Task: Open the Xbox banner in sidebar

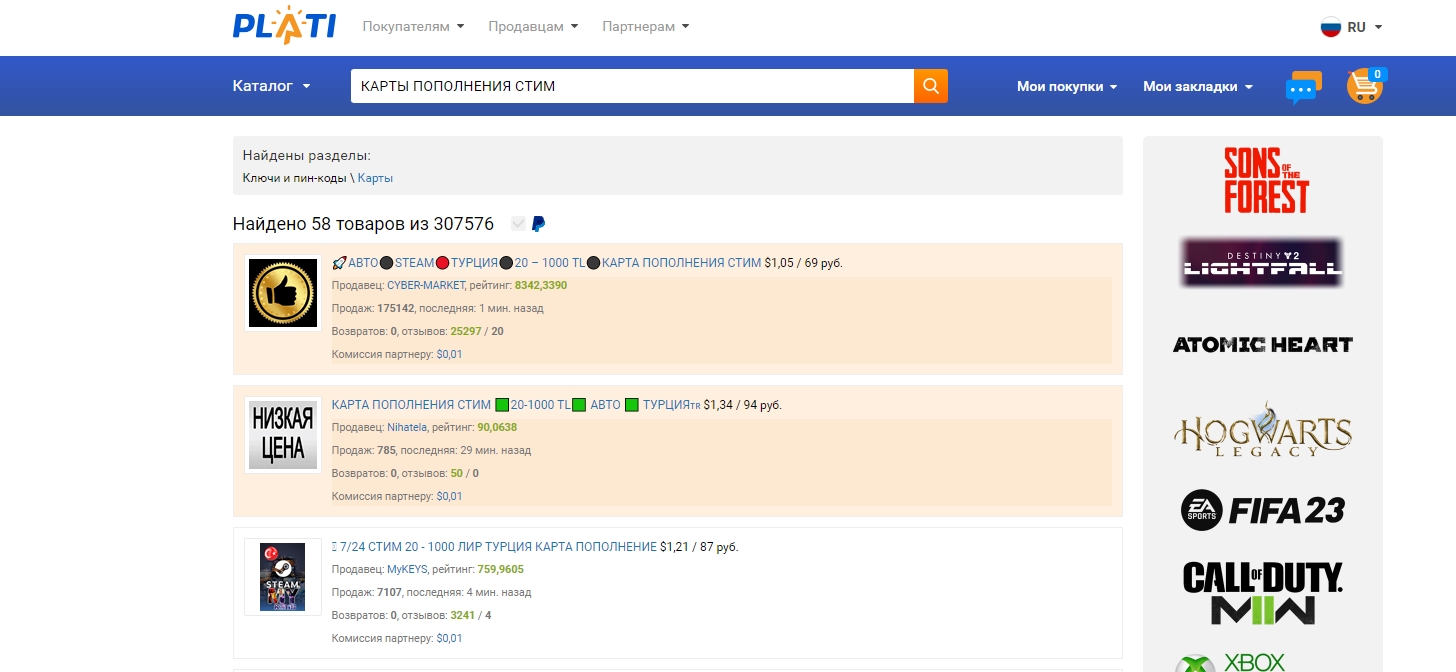Action: [x=1232, y=661]
